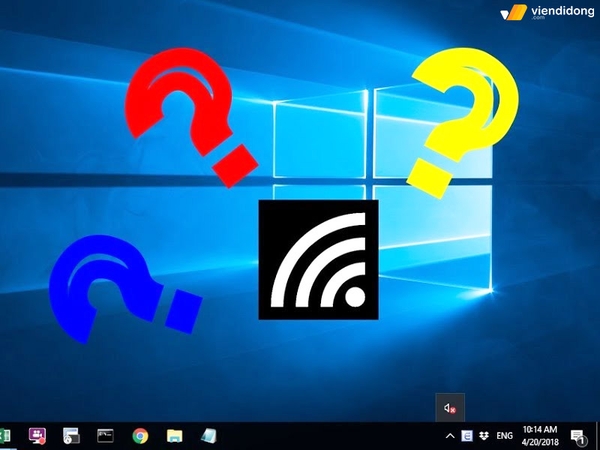600x450 pixels.
Task: Click the muted volume icon in tray overflow
Action: (450, 408)
